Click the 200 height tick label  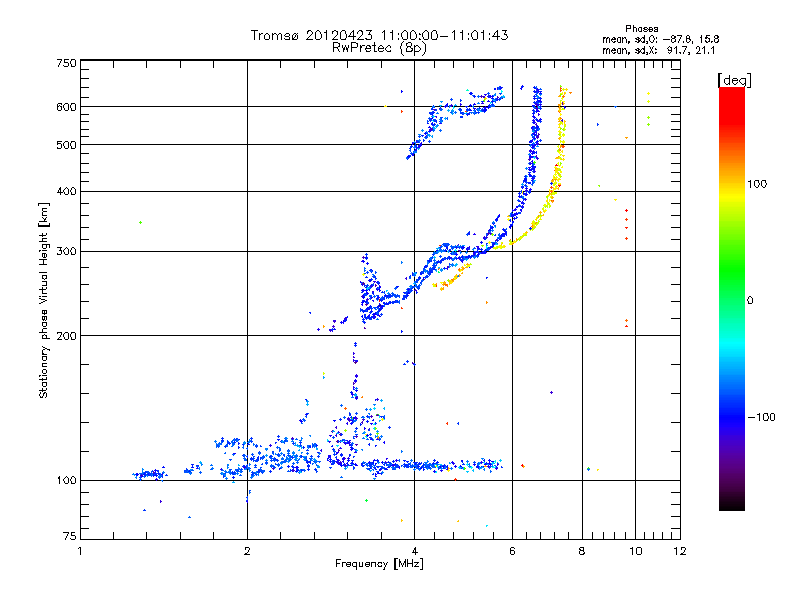point(66,336)
